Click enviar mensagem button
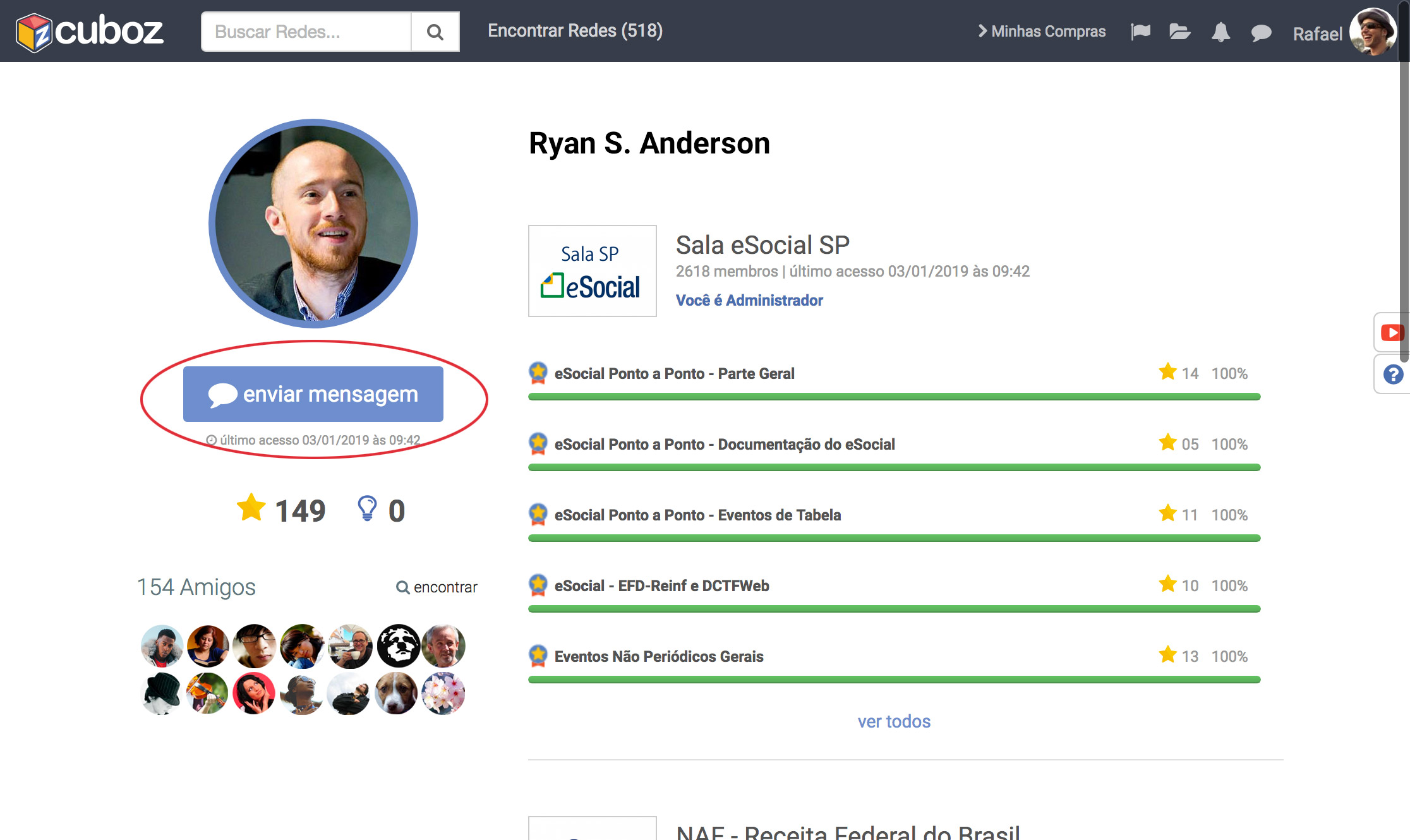 click(313, 394)
